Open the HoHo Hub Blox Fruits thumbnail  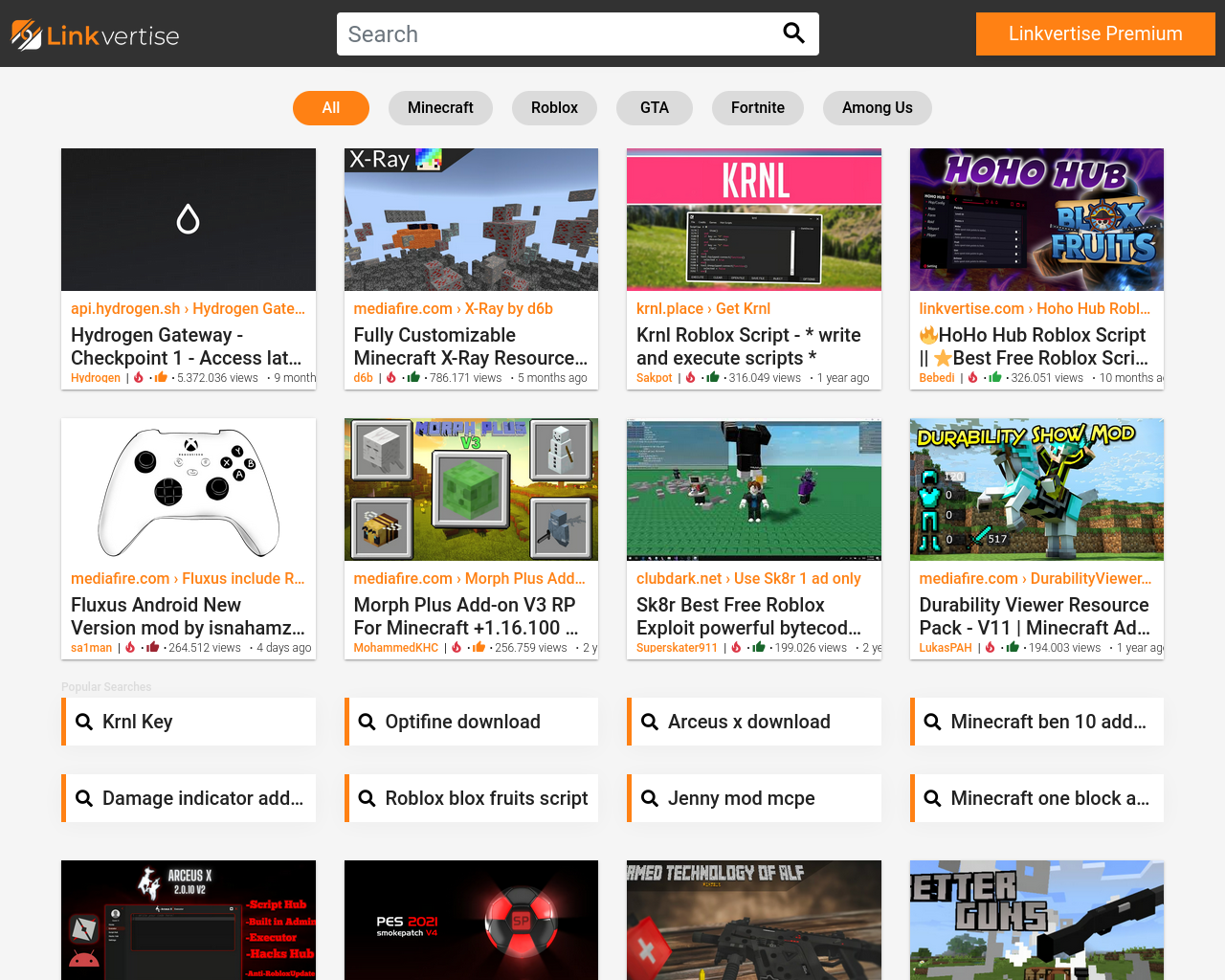point(1036,219)
